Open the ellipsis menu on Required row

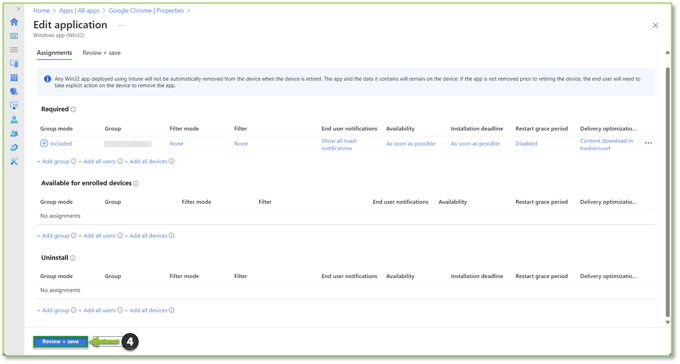click(x=648, y=143)
